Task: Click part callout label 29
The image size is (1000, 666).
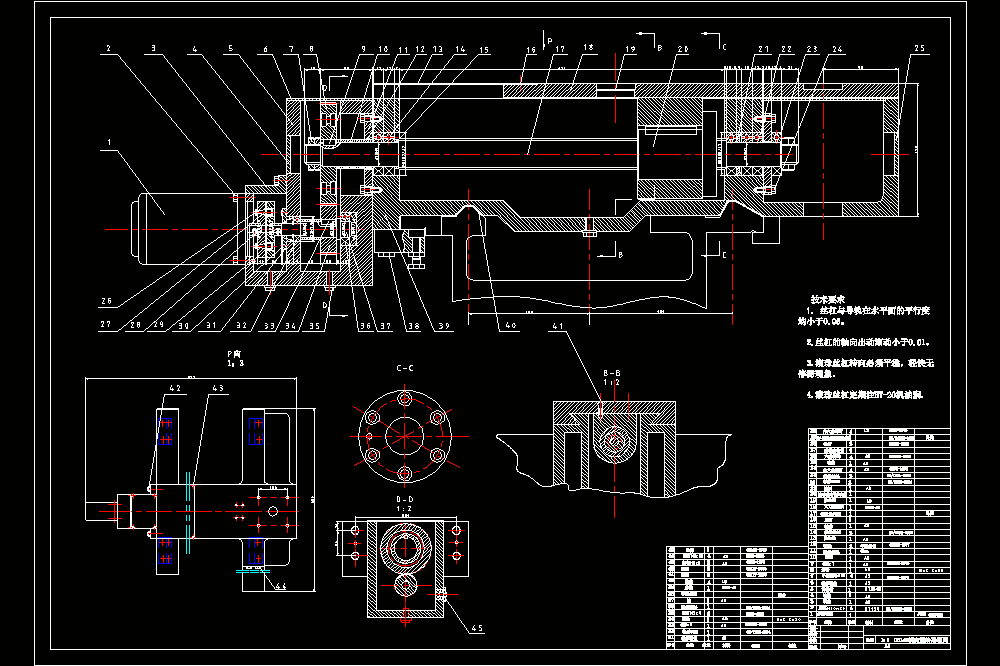Action: pos(159,325)
